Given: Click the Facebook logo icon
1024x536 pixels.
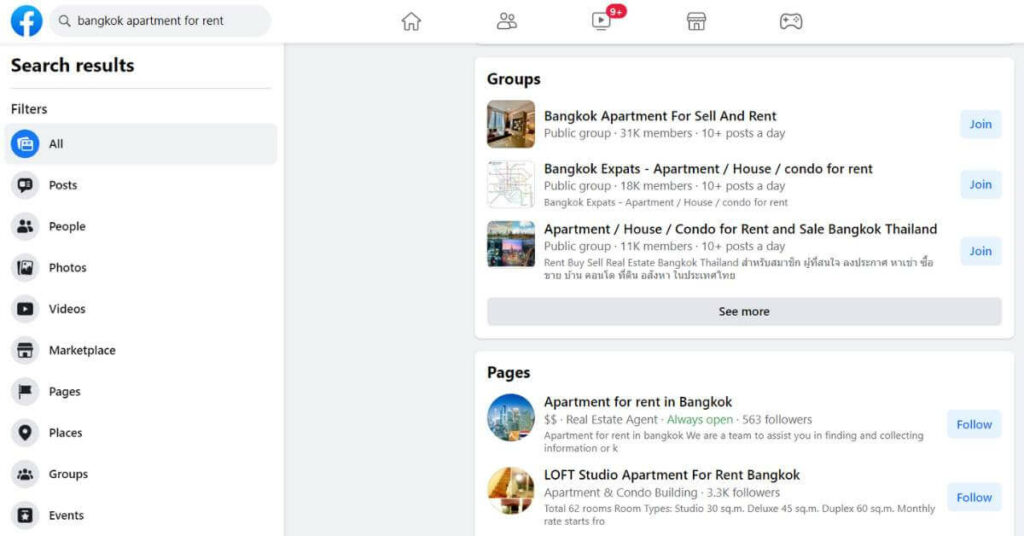Looking at the screenshot, I should (27, 21).
